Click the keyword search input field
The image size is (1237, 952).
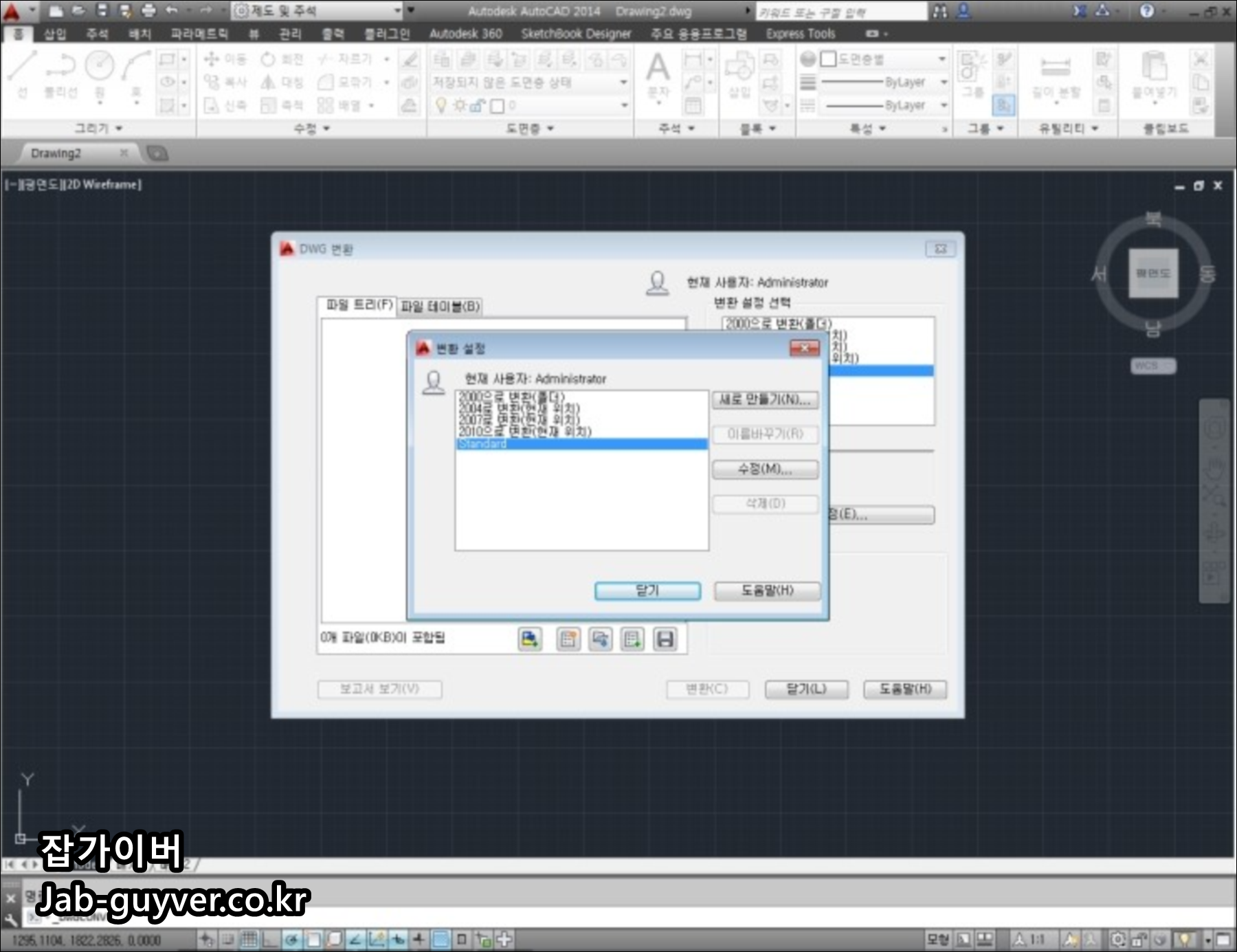click(x=841, y=12)
